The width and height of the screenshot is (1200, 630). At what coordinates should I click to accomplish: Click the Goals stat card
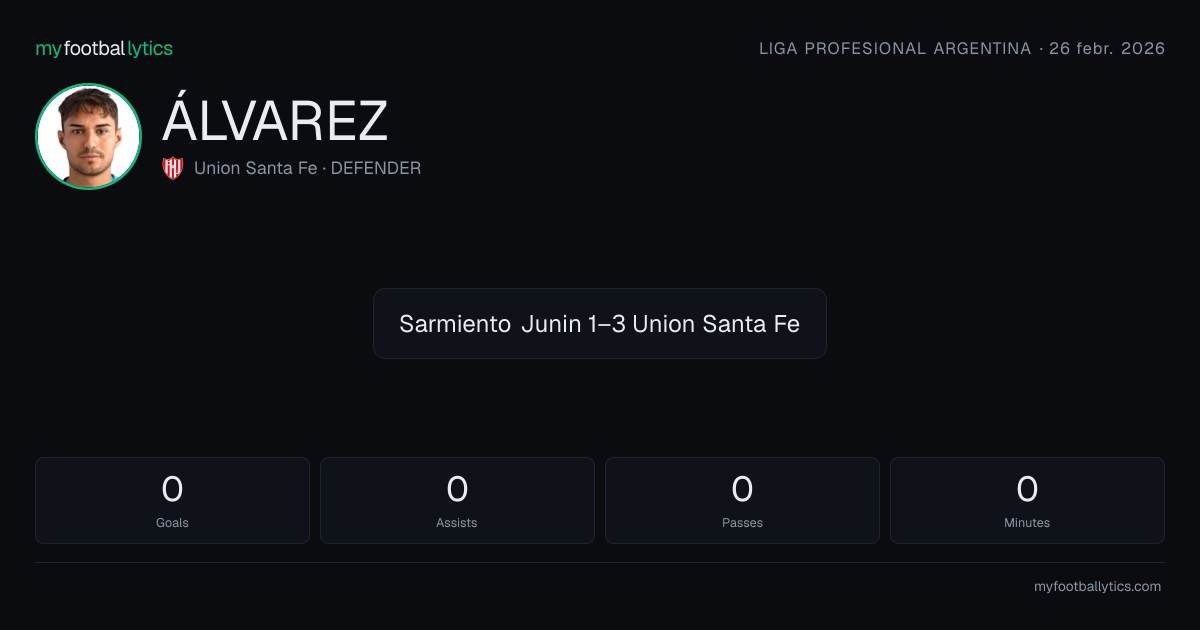172,500
